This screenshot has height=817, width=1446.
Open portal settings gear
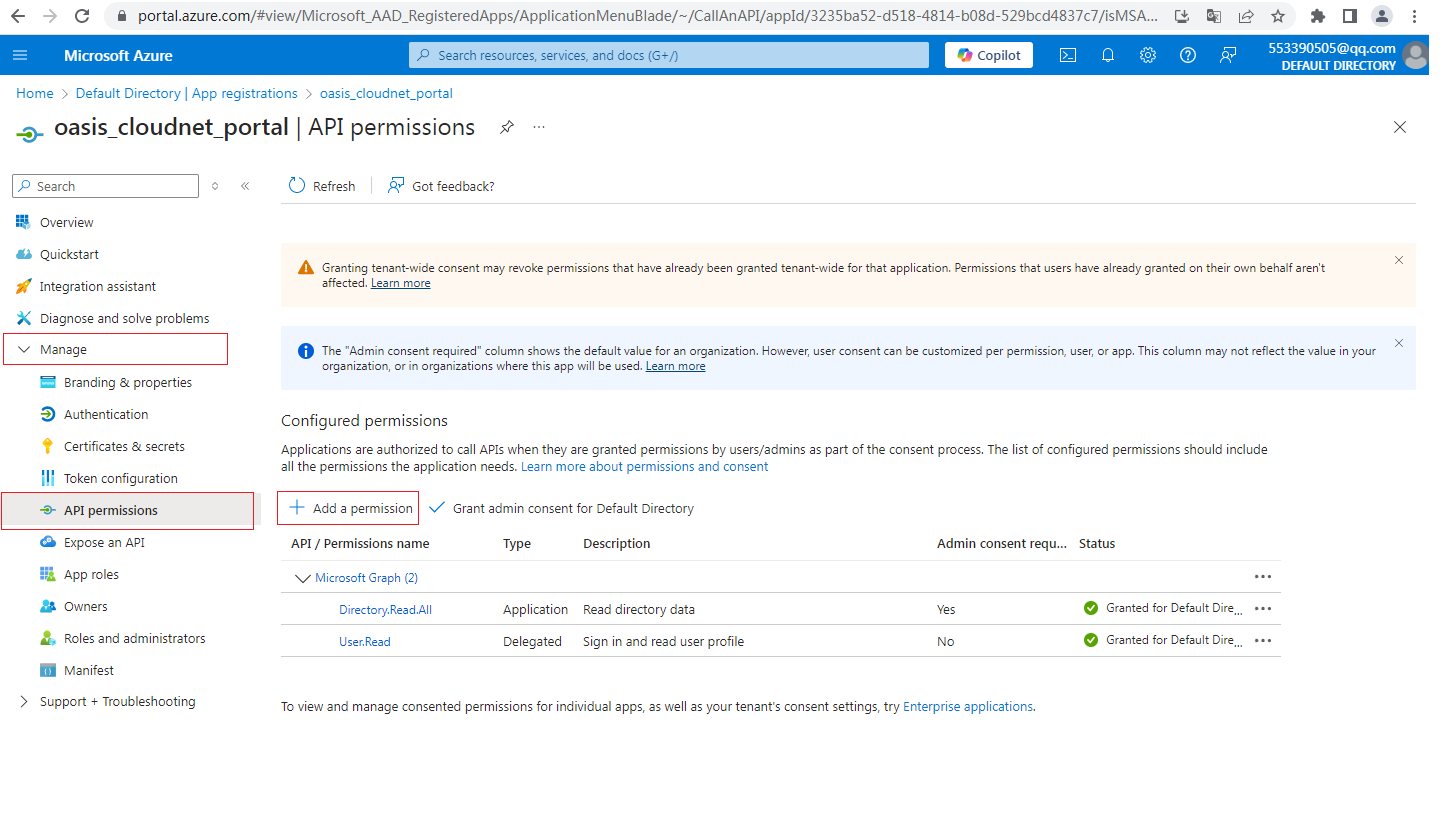coord(1148,55)
